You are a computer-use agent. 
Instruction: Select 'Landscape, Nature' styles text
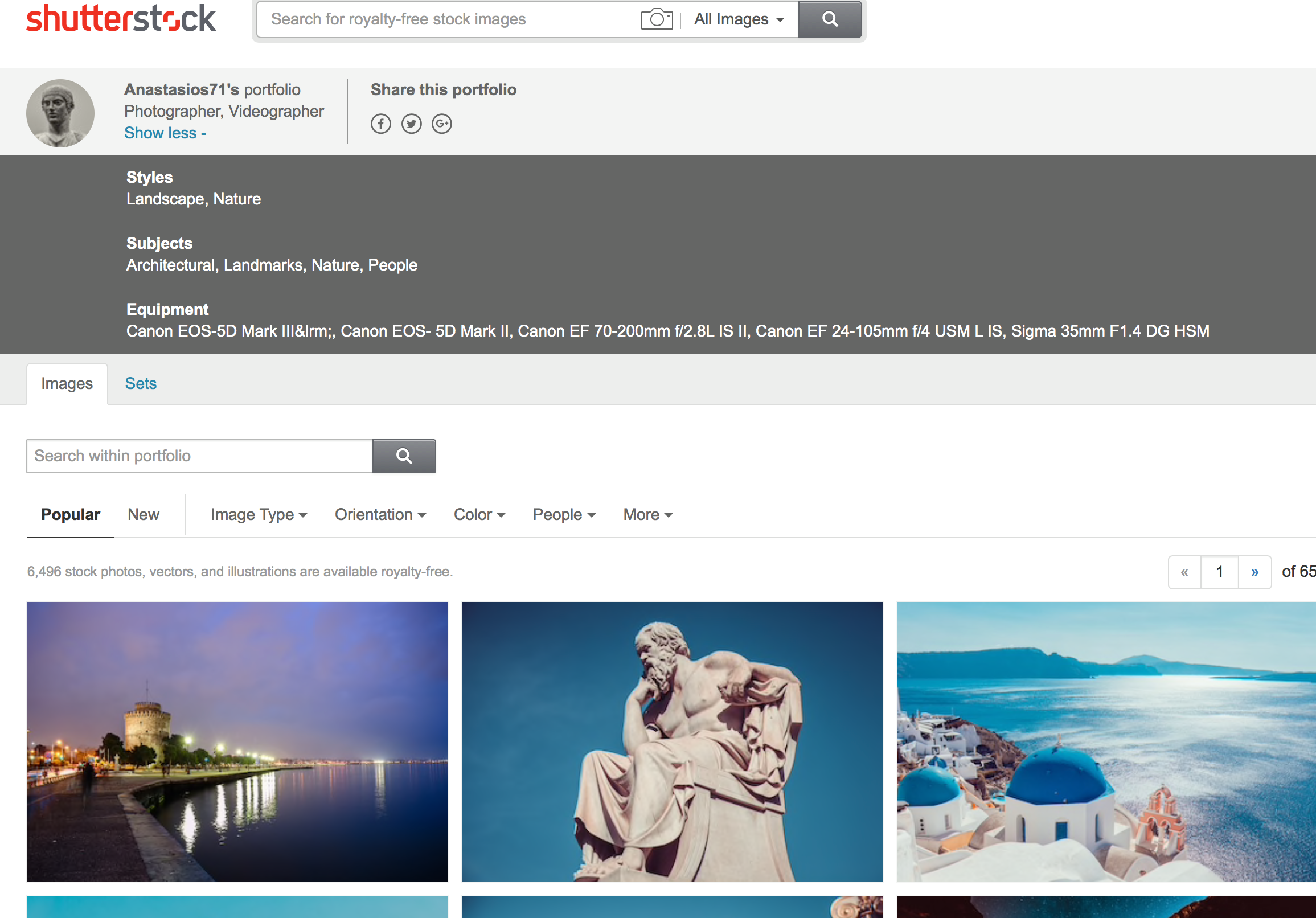193,199
